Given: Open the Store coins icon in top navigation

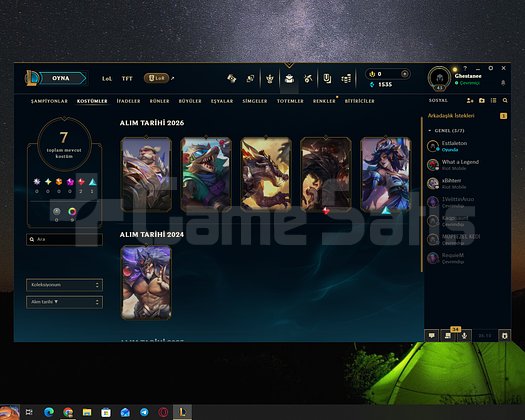Looking at the screenshot, I should pos(346,79).
